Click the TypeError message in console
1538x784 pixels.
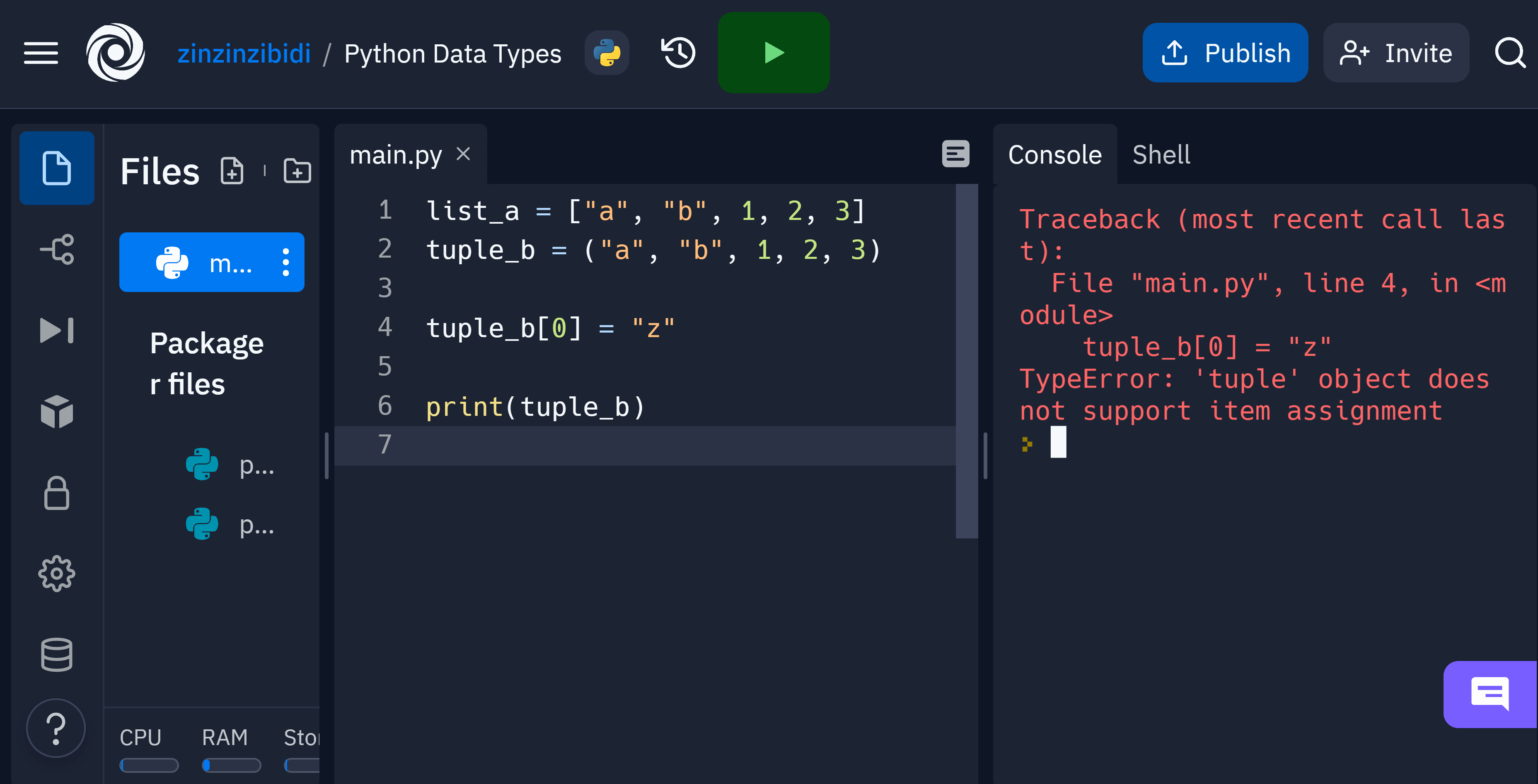pyautogui.click(x=1254, y=395)
